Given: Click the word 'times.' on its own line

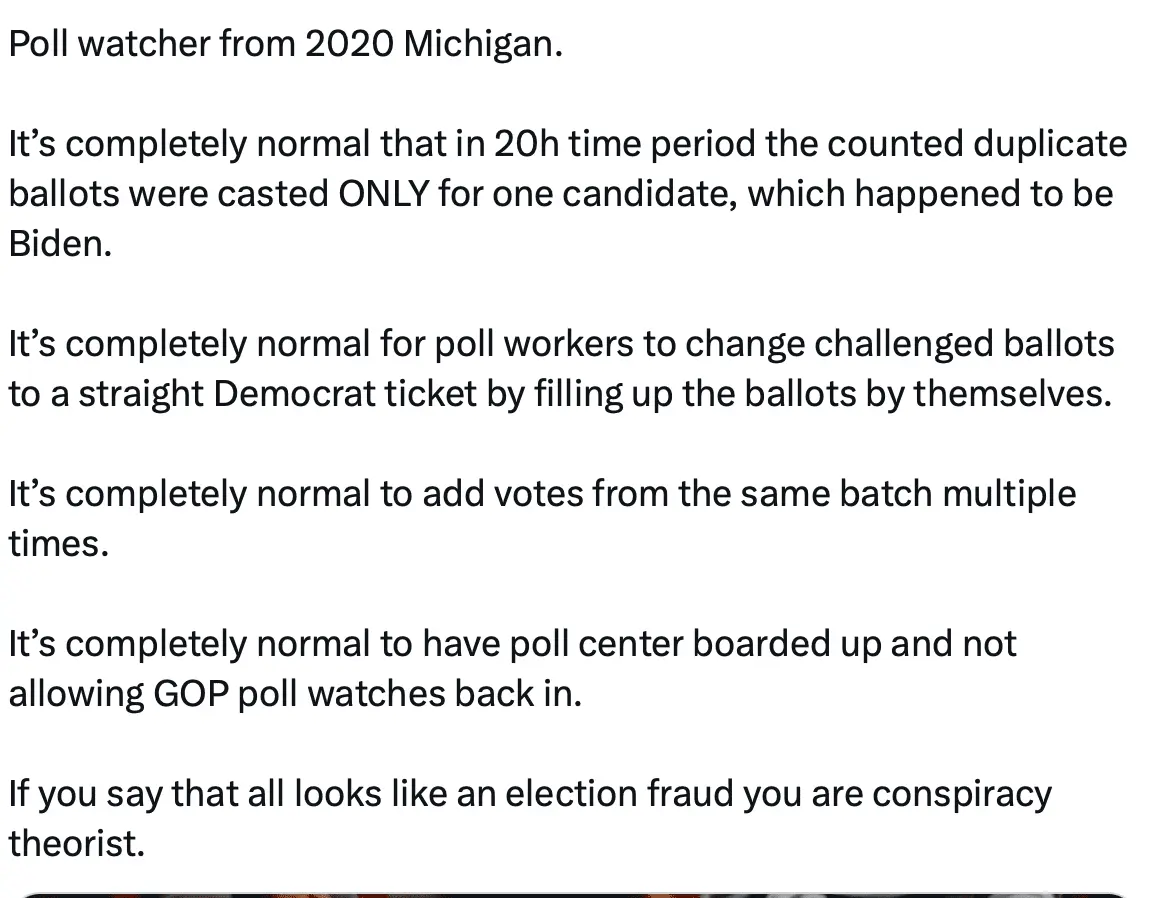Looking at the screenshot, I should point(58,544).
